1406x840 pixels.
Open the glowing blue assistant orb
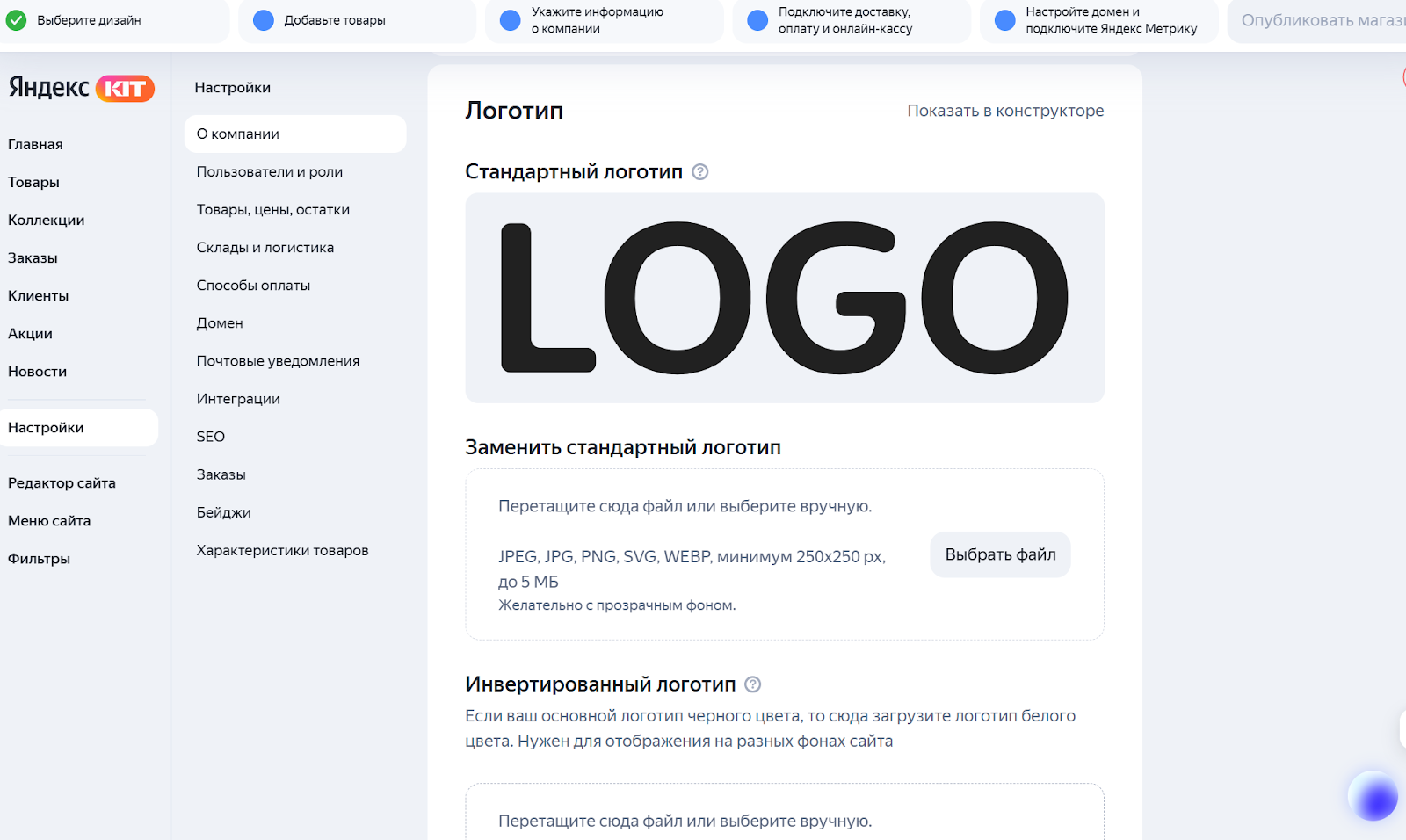pos(1373,796)
